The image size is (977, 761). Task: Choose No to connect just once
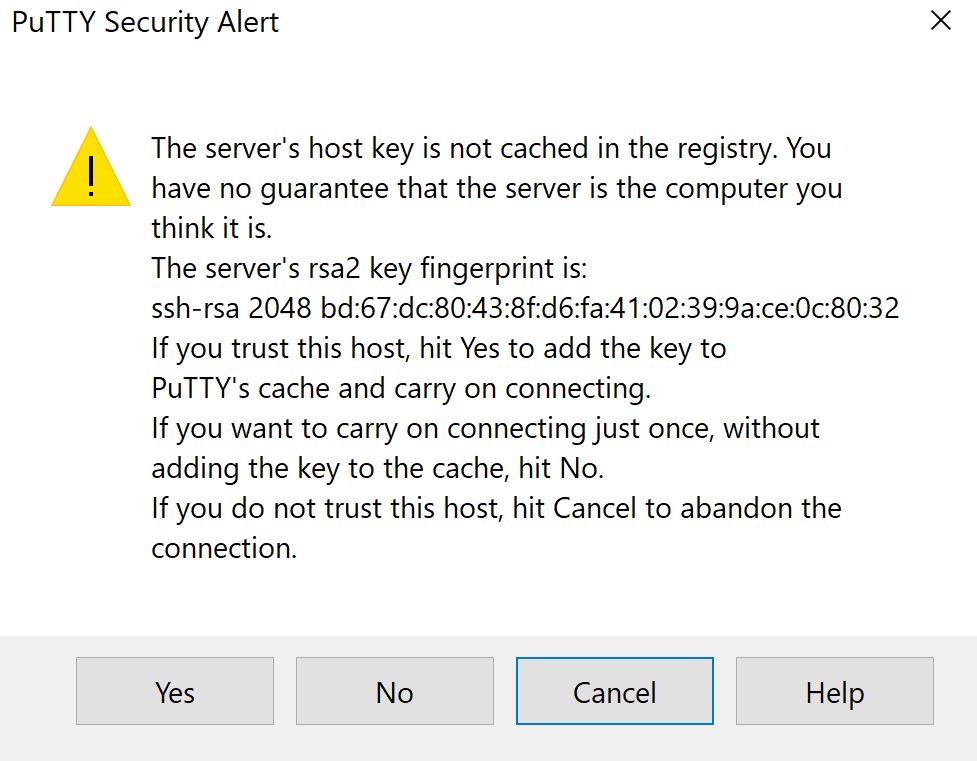point(394,692)
